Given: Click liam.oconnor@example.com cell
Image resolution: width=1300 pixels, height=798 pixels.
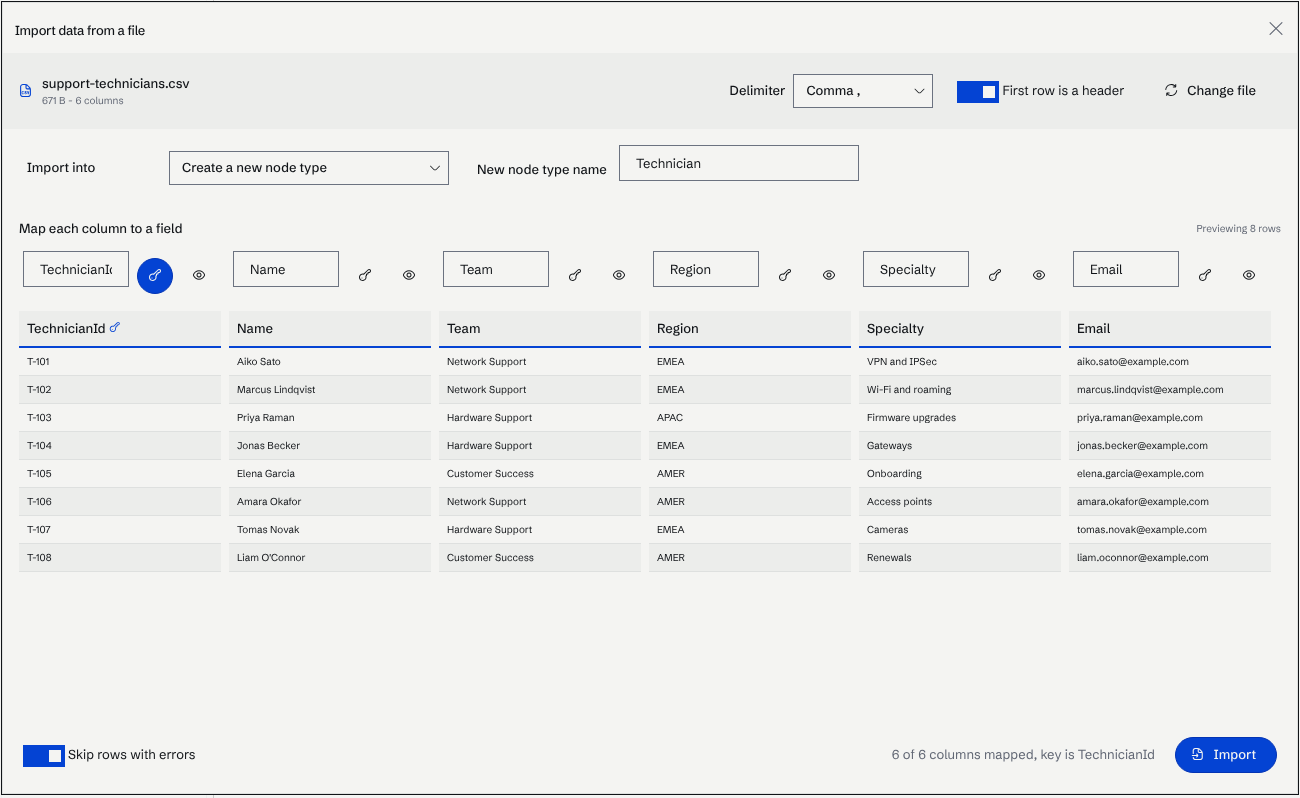Looking at the screenshot, I should (1170, 558).
